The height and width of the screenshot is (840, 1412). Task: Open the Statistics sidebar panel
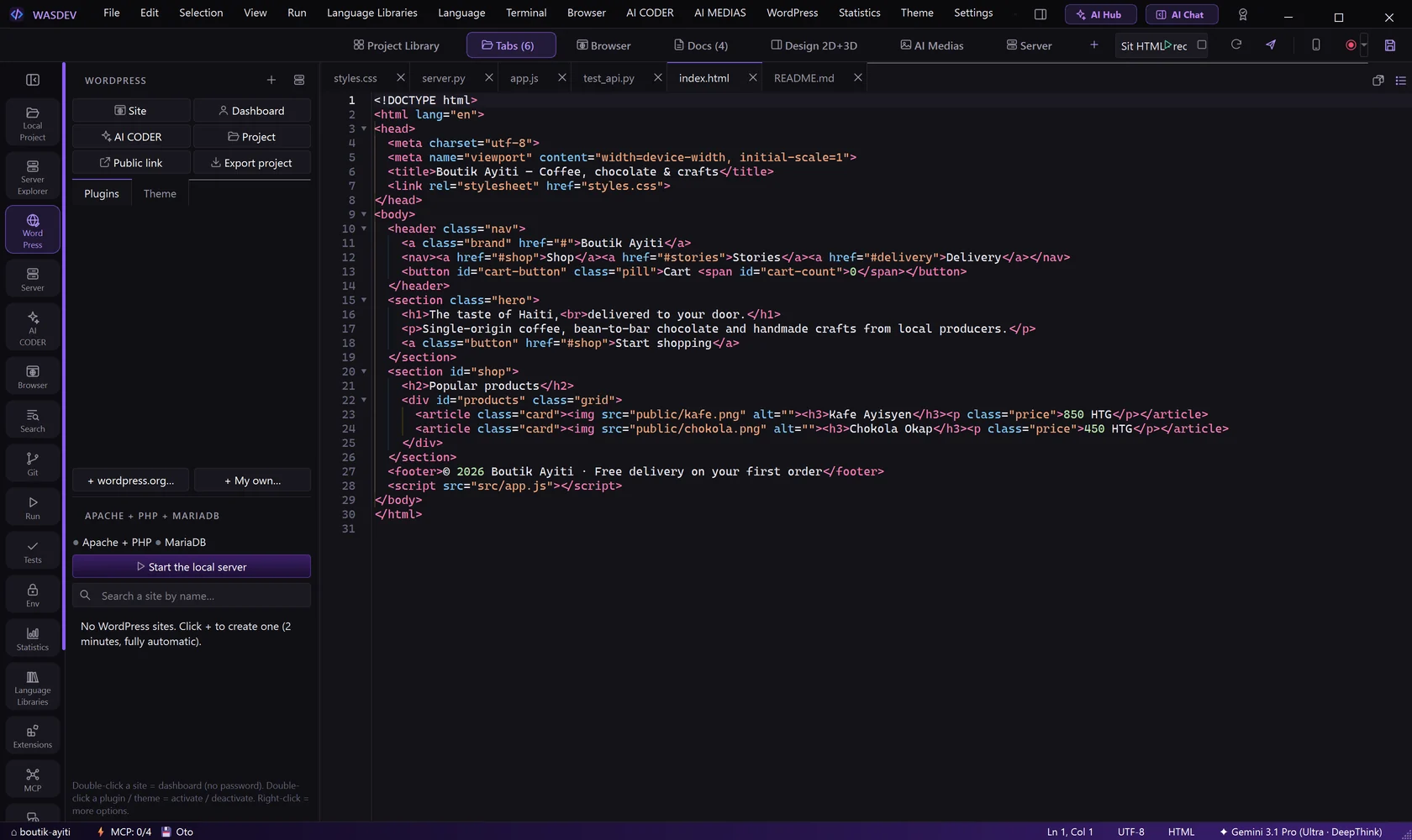[x=33, y=638]
